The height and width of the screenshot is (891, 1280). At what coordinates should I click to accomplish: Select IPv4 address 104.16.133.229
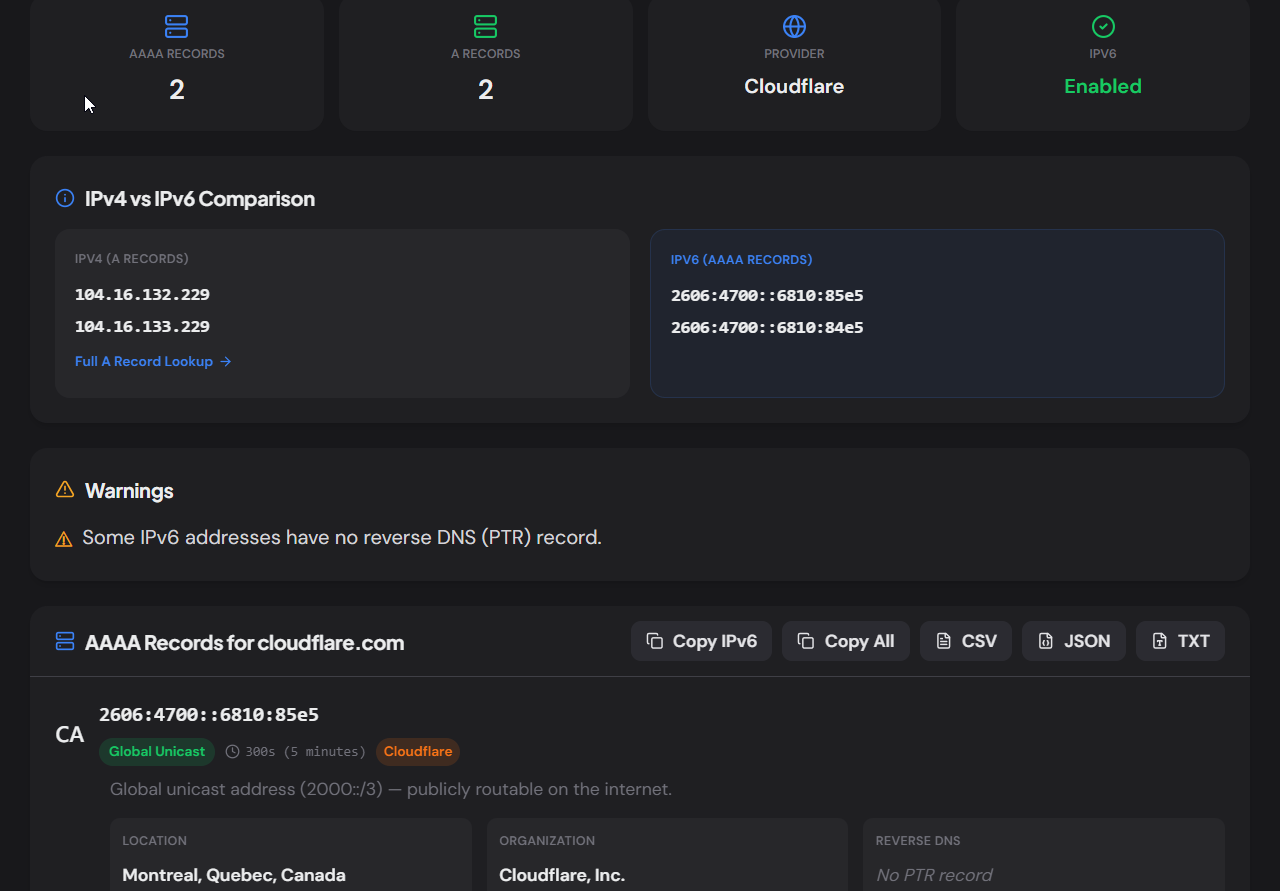click(142, 327)
